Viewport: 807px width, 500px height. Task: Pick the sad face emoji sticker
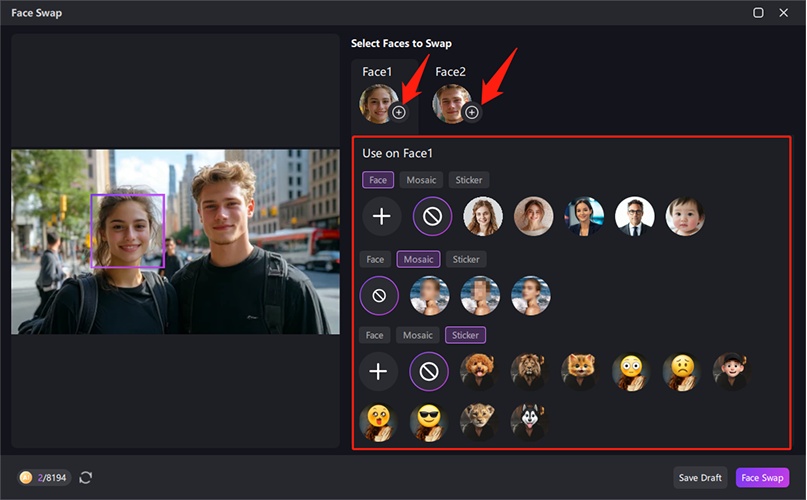coord(681,371)
